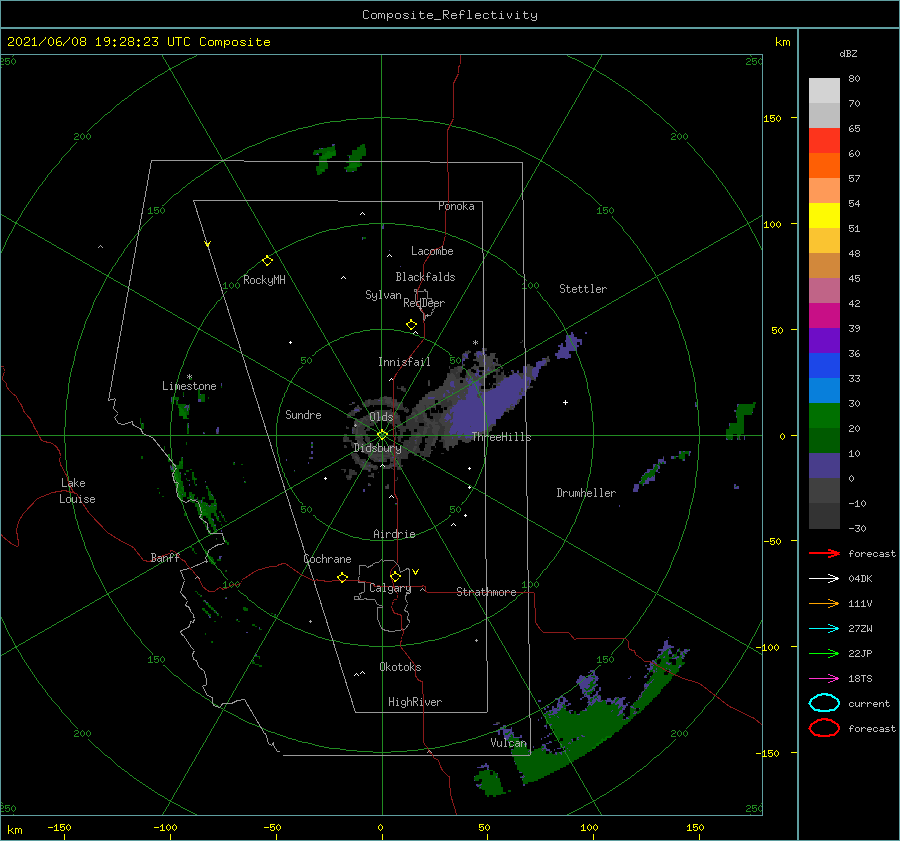Click the Cochrane label
Screen dimensions: 900x841
(327, 559)
